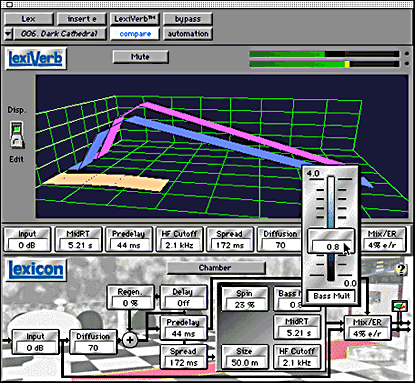
Task: Open the Lex track selector menu
Action: pos(29,19)
